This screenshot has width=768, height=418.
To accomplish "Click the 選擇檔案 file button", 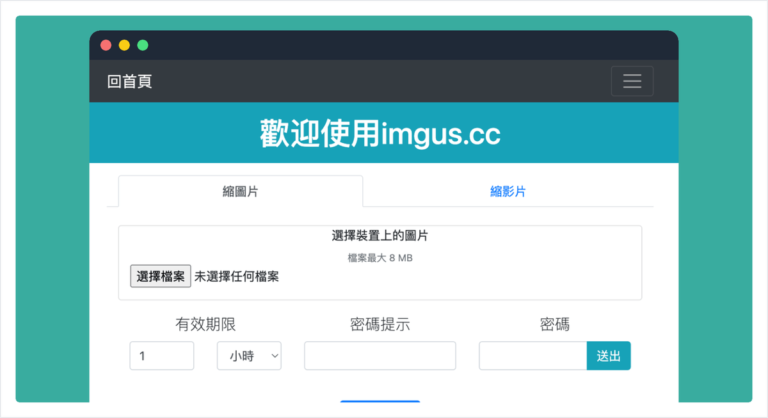I will (160, 276).
